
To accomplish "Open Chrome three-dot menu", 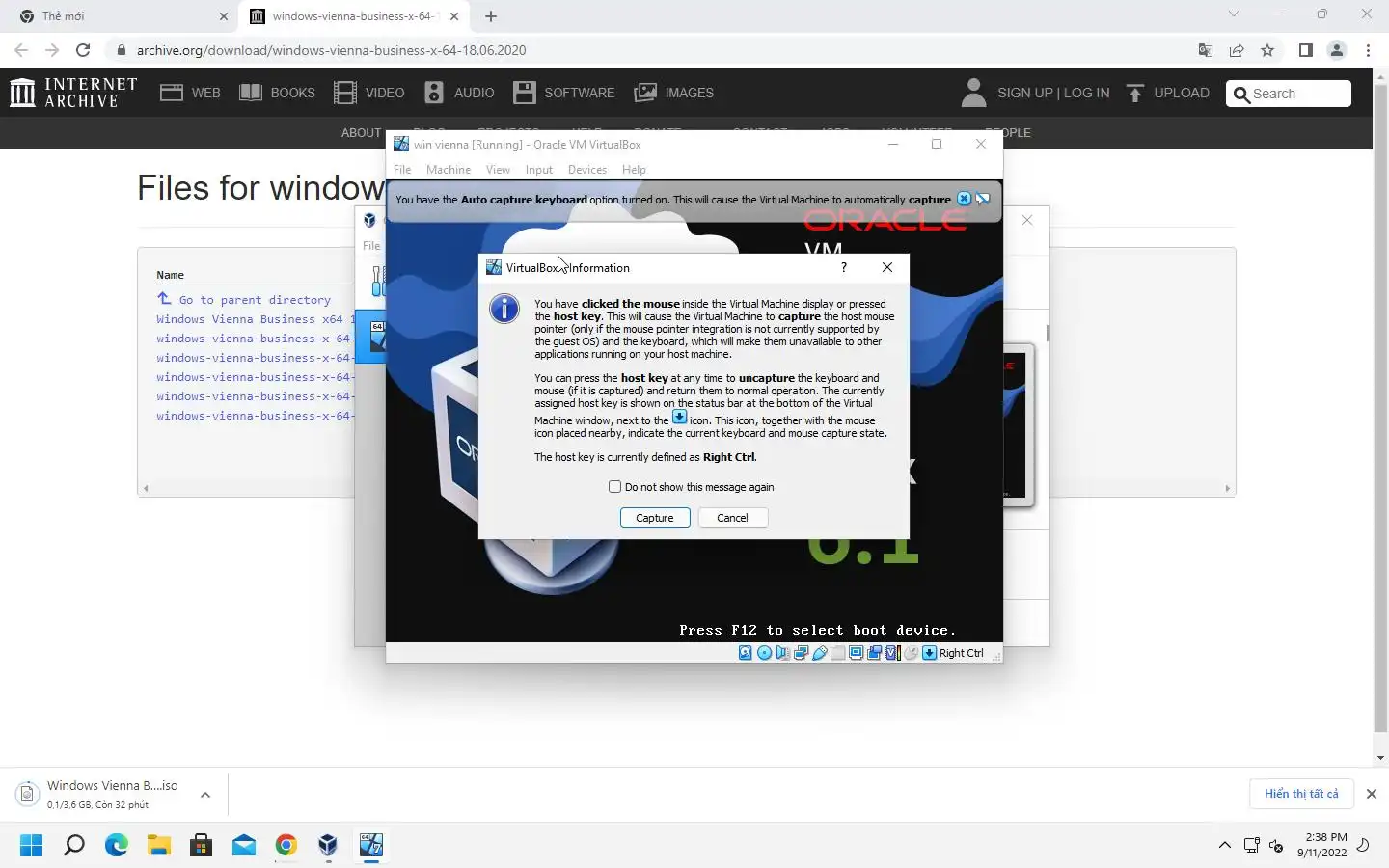I will (1368, 50).
